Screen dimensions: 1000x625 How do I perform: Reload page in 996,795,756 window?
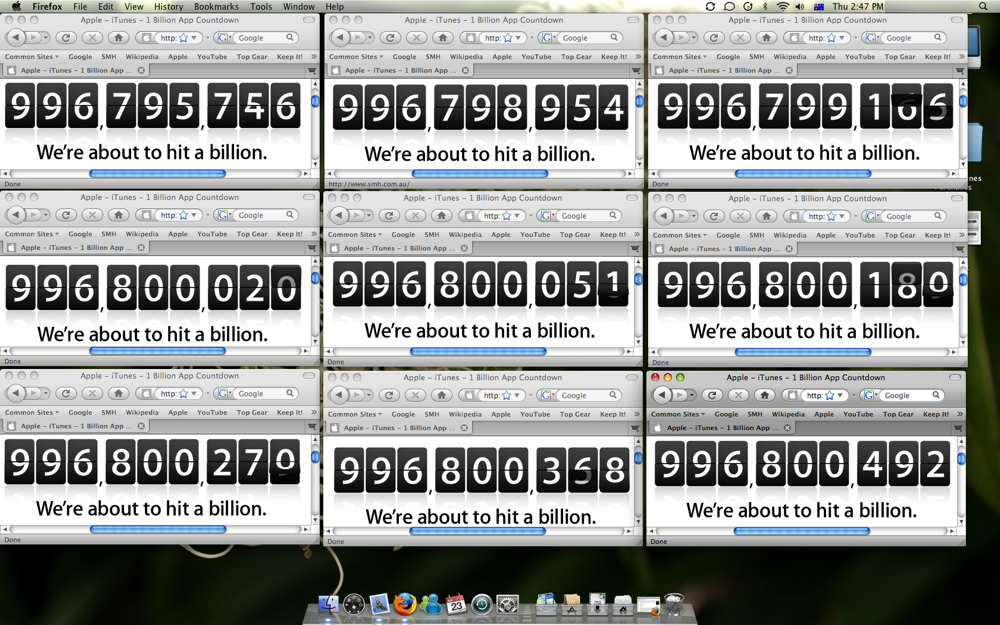[x=66, y=38]
